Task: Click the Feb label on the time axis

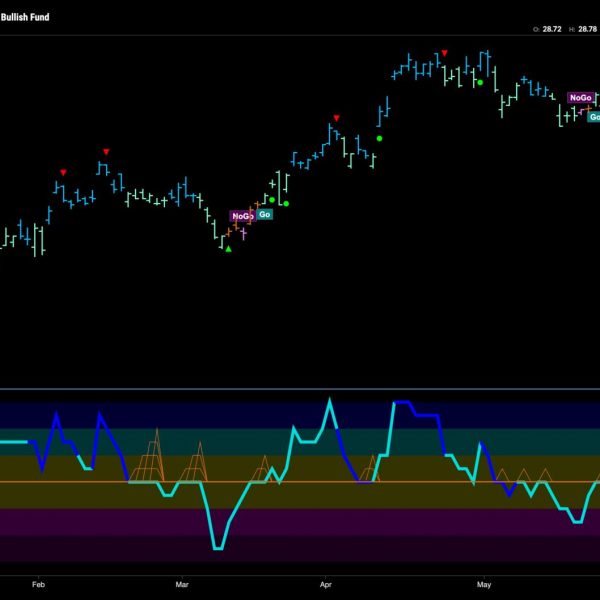Action: click(38, 584)
